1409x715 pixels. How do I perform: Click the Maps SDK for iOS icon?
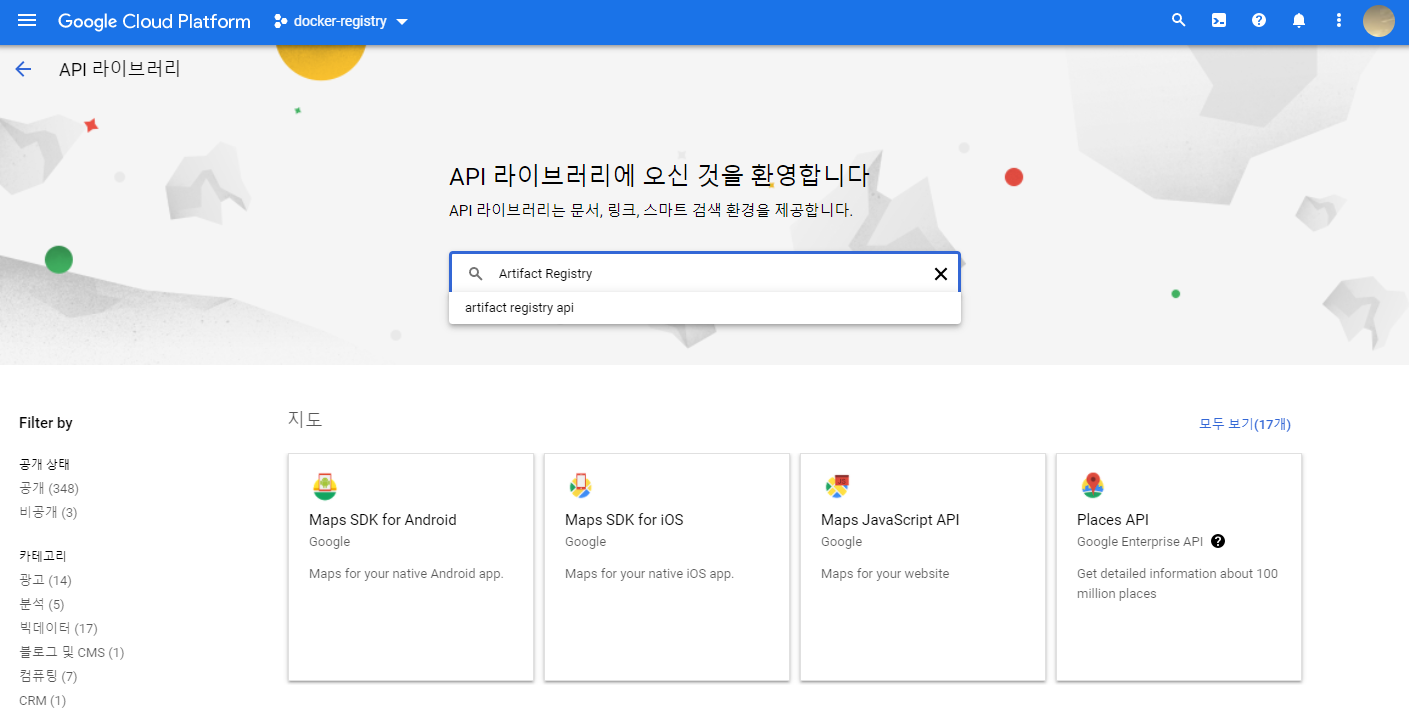(x=580, y=486)
